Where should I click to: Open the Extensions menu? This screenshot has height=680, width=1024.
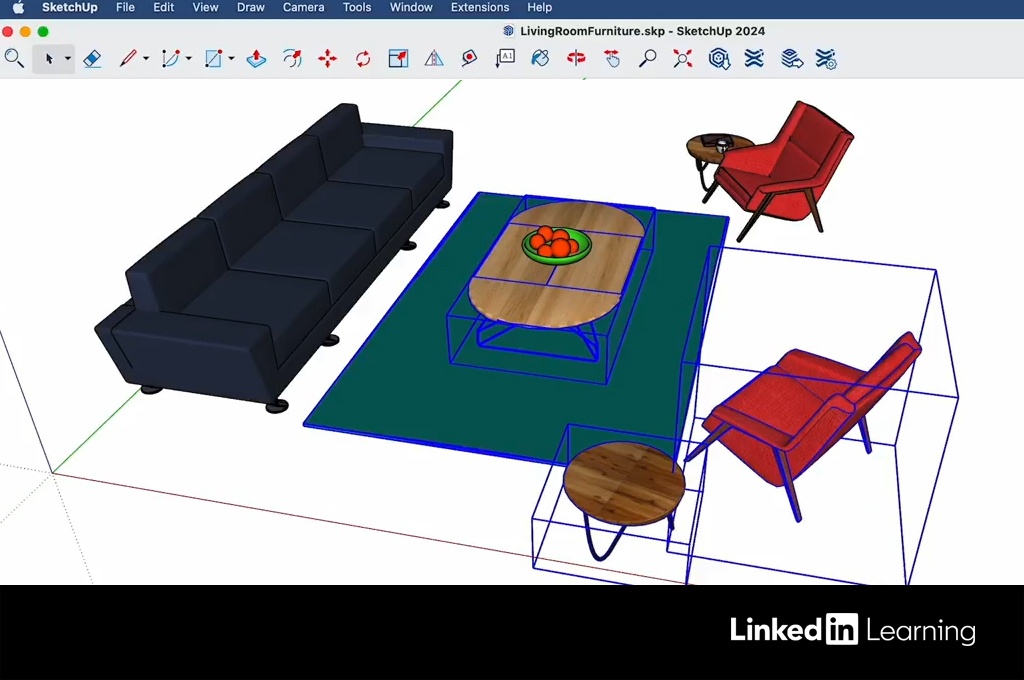point(480,7)
